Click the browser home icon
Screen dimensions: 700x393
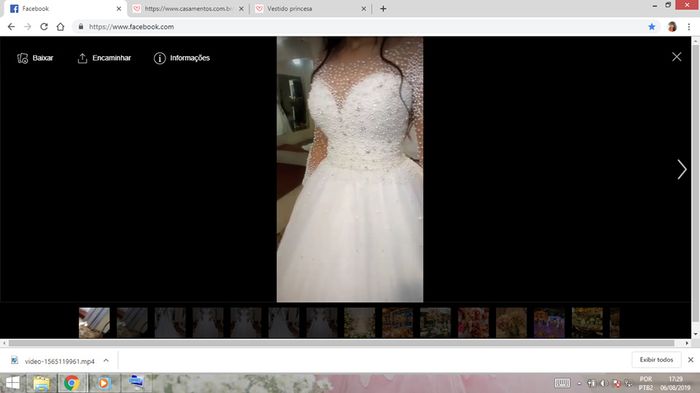tap(60, 27)
